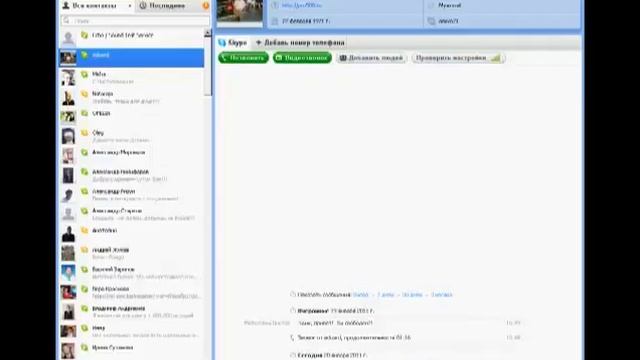This screenshot has width=640, height=360.
Task: Show messages from '3 месяца' link
Action: tap(442, 295)
